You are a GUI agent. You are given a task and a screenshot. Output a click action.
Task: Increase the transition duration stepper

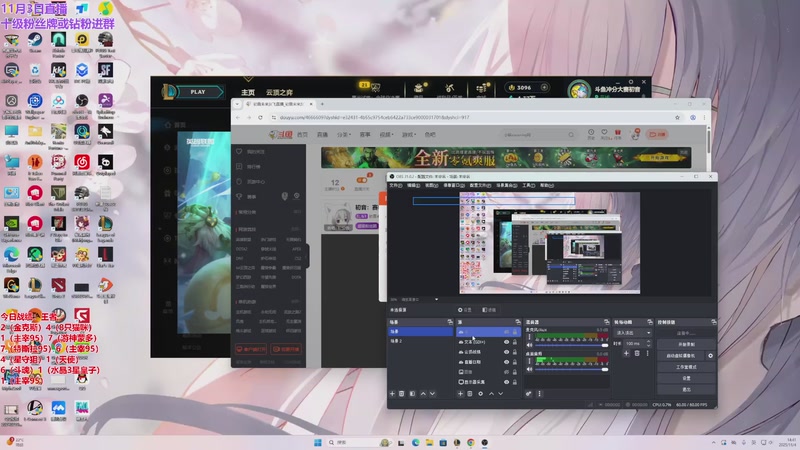(648, 342)
